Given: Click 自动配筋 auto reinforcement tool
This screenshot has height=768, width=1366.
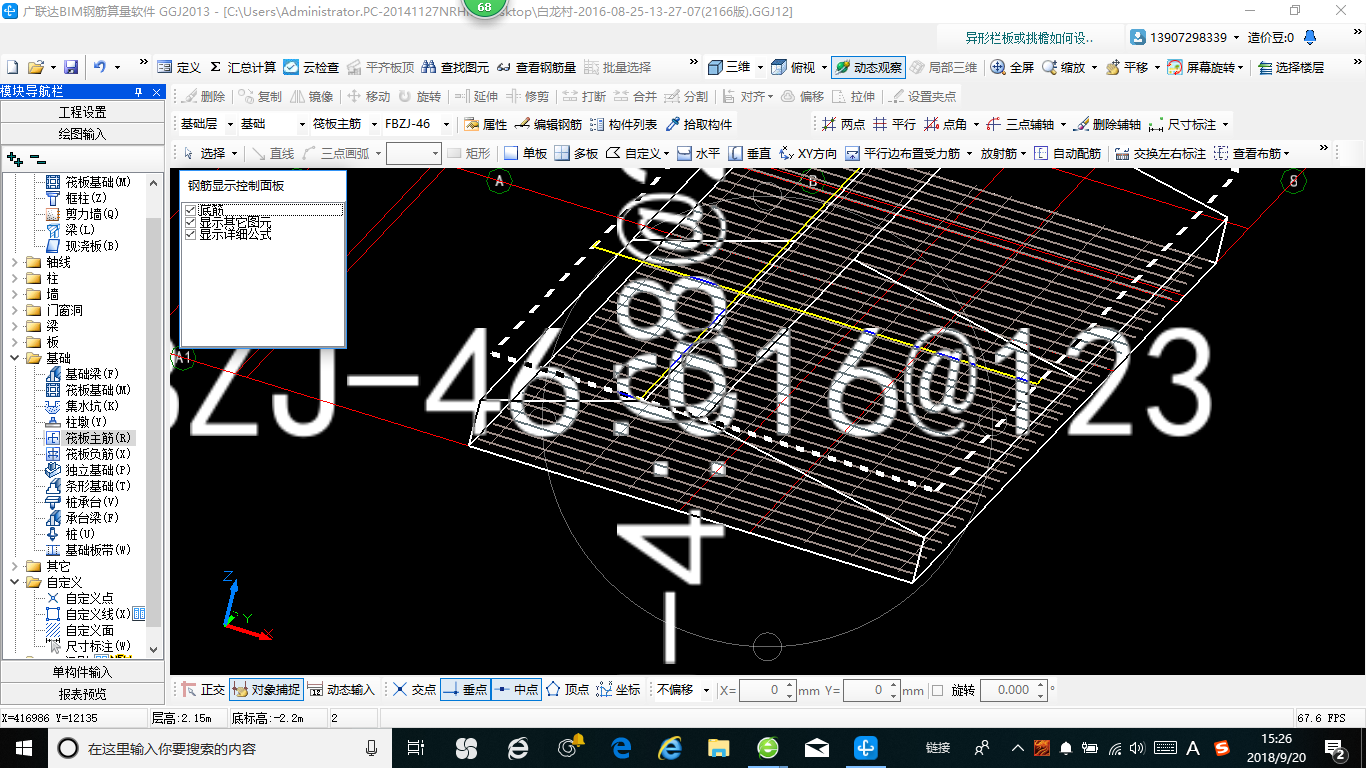Looking at the screenshot, I should pos(1067,153).
